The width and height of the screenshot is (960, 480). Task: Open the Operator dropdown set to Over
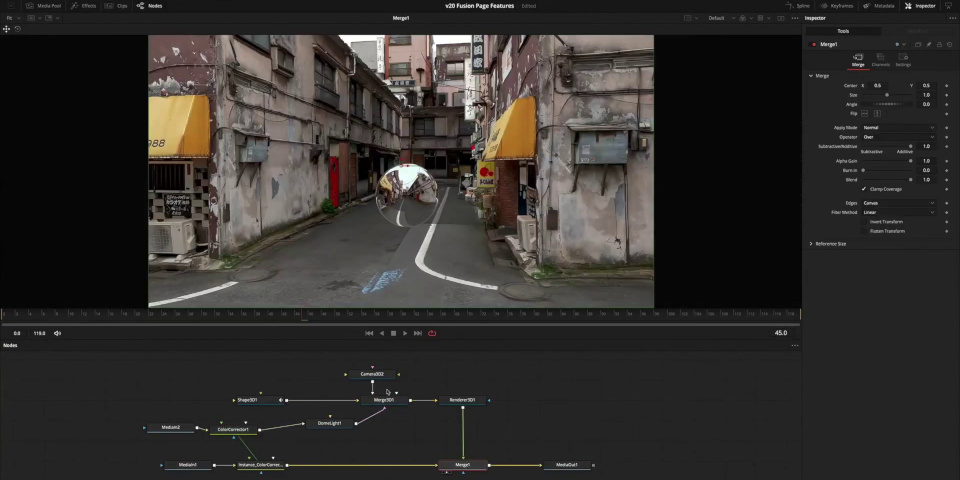coord(898,137)
